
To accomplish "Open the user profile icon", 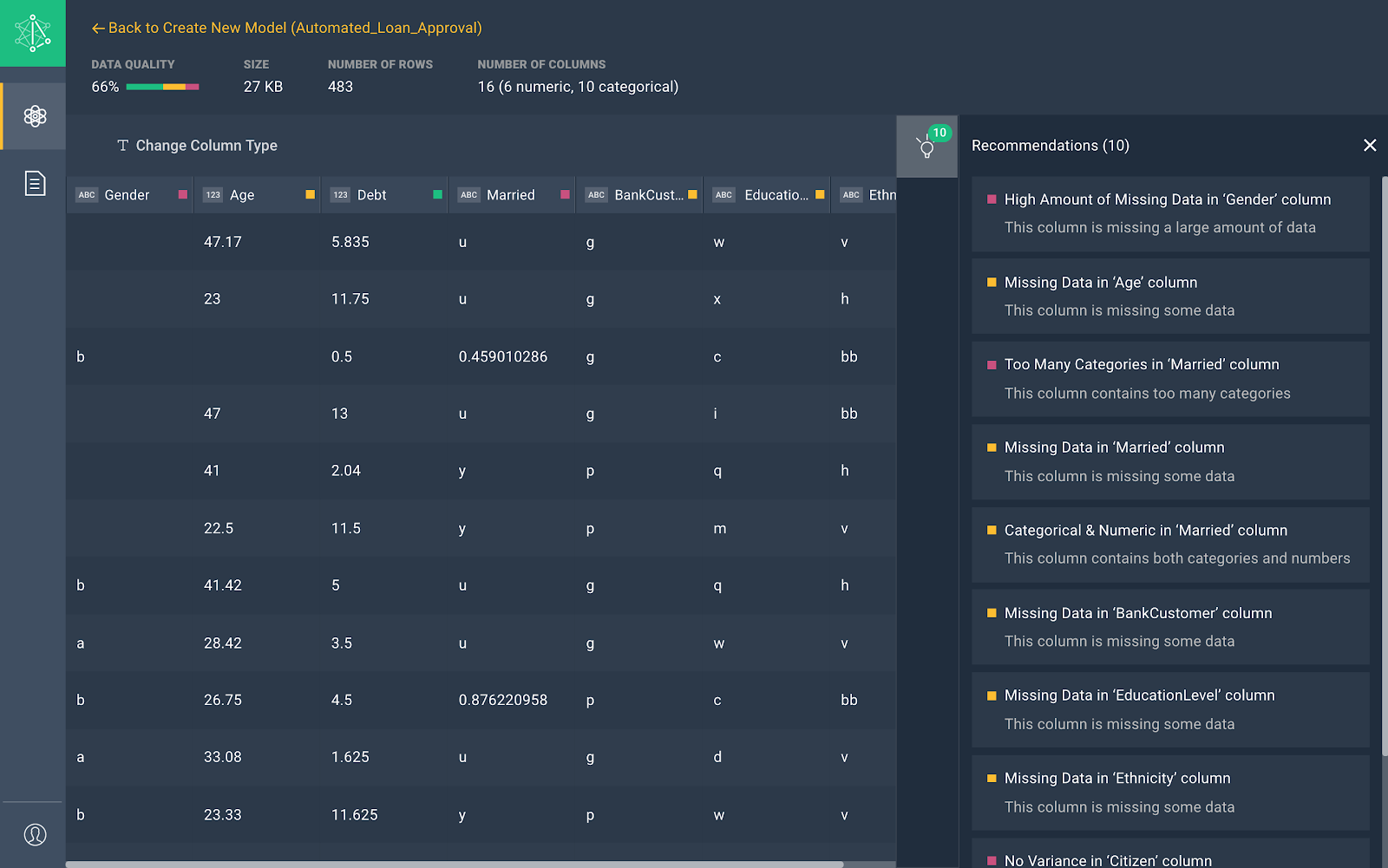I will coord(35,834).
